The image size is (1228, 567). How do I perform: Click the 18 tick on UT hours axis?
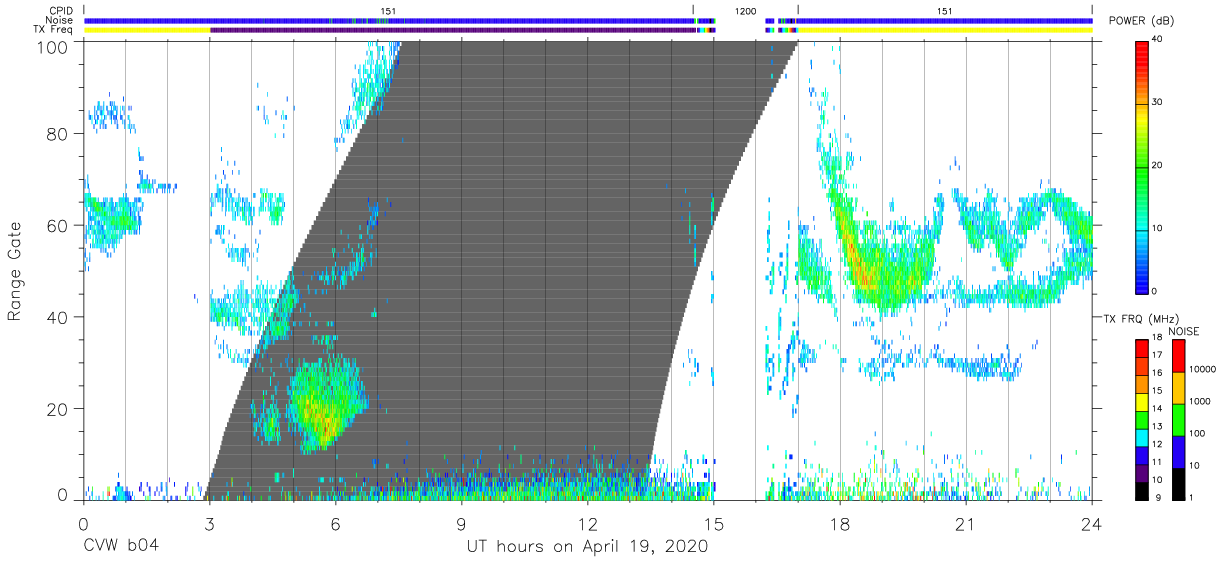coord(840,523)
